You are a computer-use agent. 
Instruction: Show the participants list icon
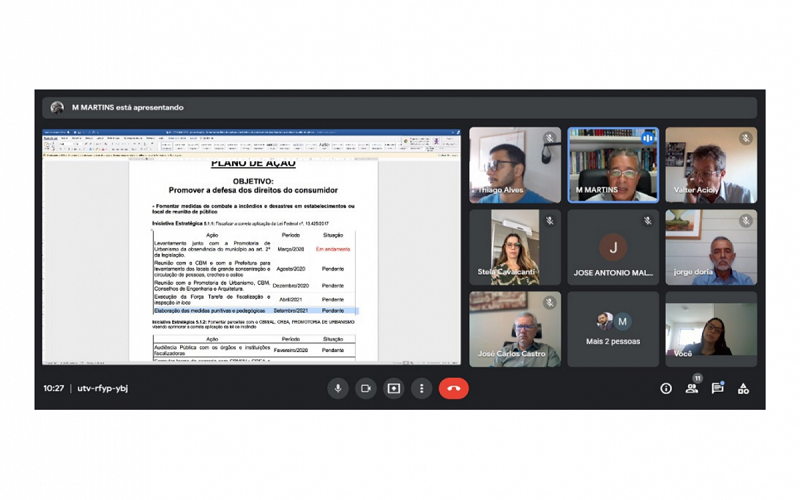point(692,389)
